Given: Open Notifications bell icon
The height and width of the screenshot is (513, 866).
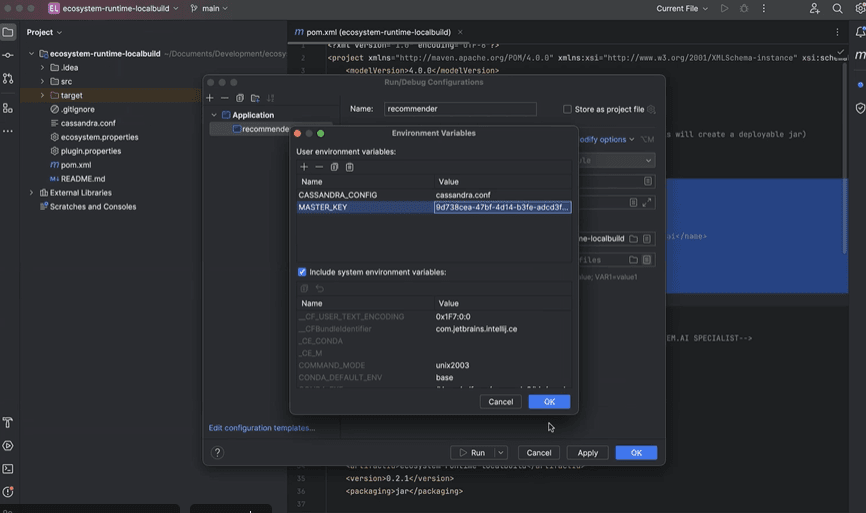Looking at the screenshot, I should pos(860,32).
